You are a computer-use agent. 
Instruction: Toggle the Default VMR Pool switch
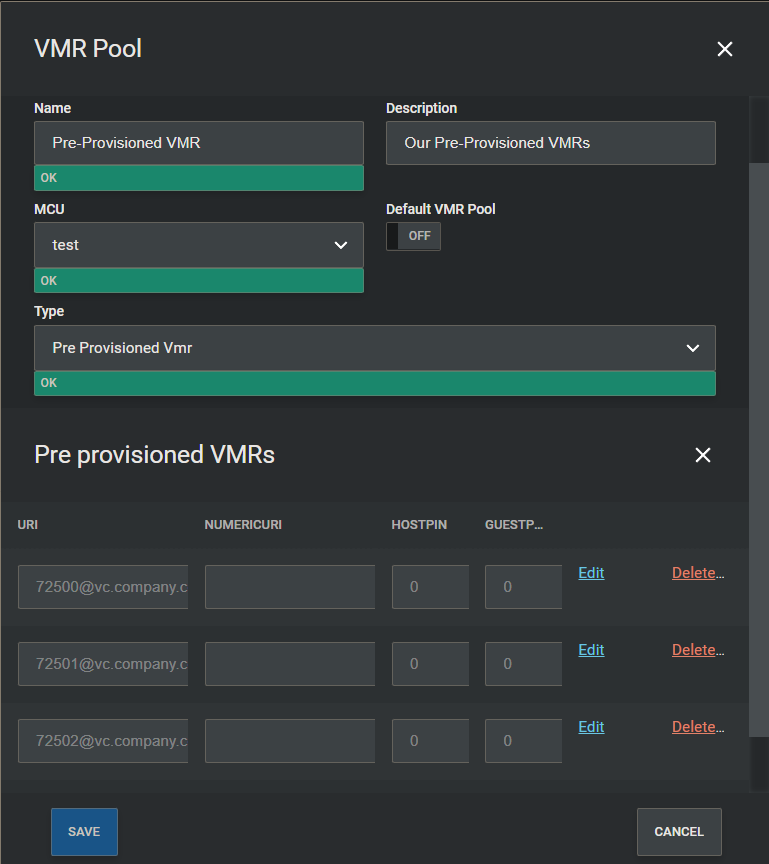click(x=413, y=236)
